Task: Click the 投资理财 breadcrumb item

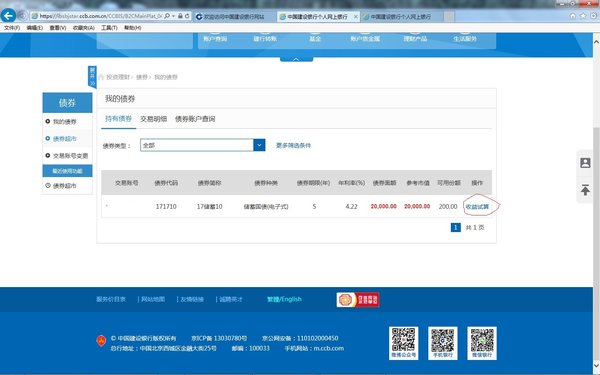Action: (x=118, y=77)
